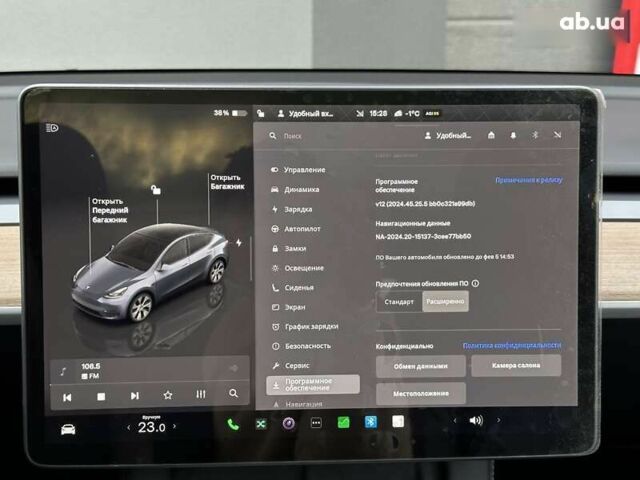The image size is (640, 480).
Task: Open Безопасность settings section
Action: (x=301, y=346)
